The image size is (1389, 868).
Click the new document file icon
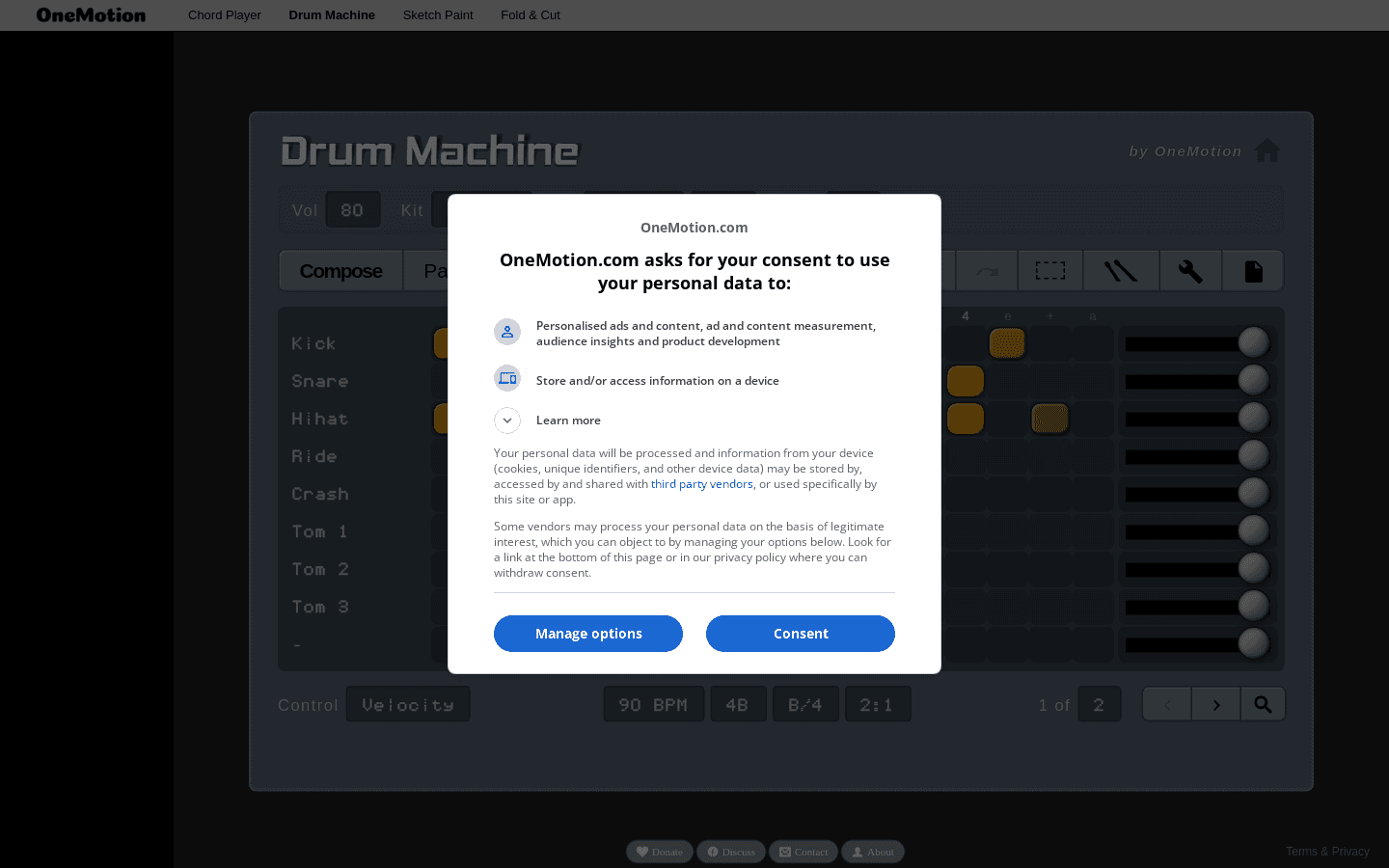(1253, 271)
